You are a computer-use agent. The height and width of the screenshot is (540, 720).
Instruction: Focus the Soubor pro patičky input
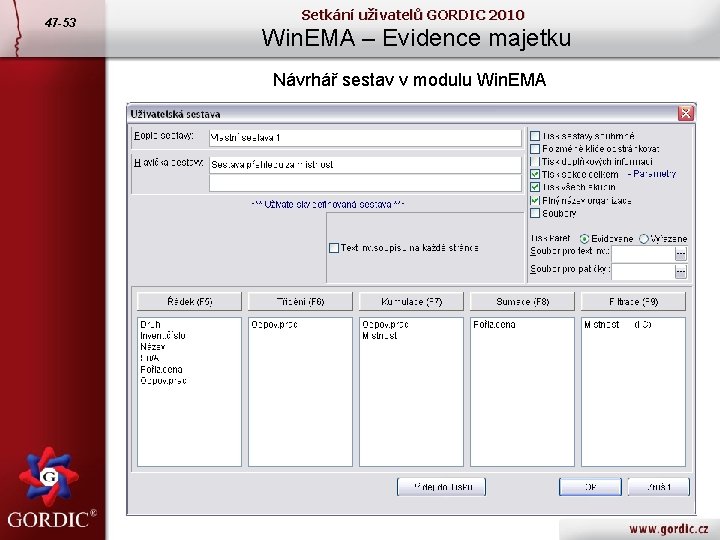coord(643,272)
